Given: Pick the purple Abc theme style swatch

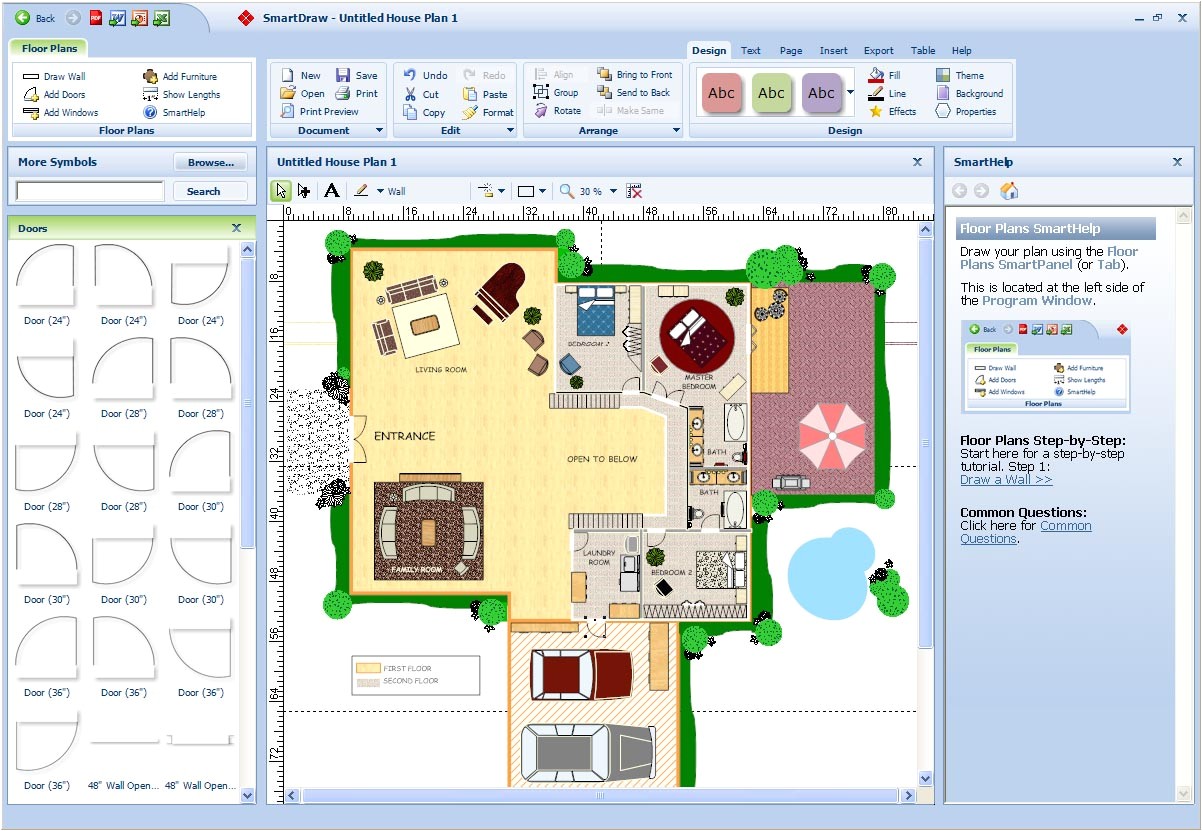Looking at the screenshot, I should tap(822, 92).
